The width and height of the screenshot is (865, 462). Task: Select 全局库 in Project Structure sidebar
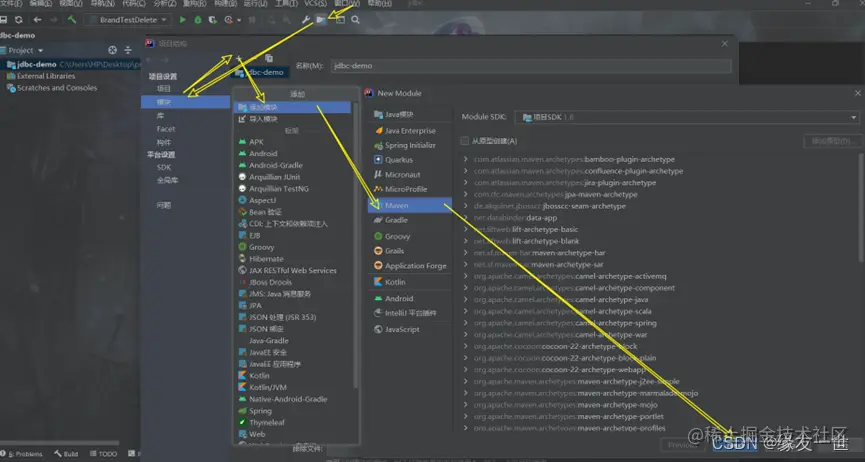(x=167, y=180)
